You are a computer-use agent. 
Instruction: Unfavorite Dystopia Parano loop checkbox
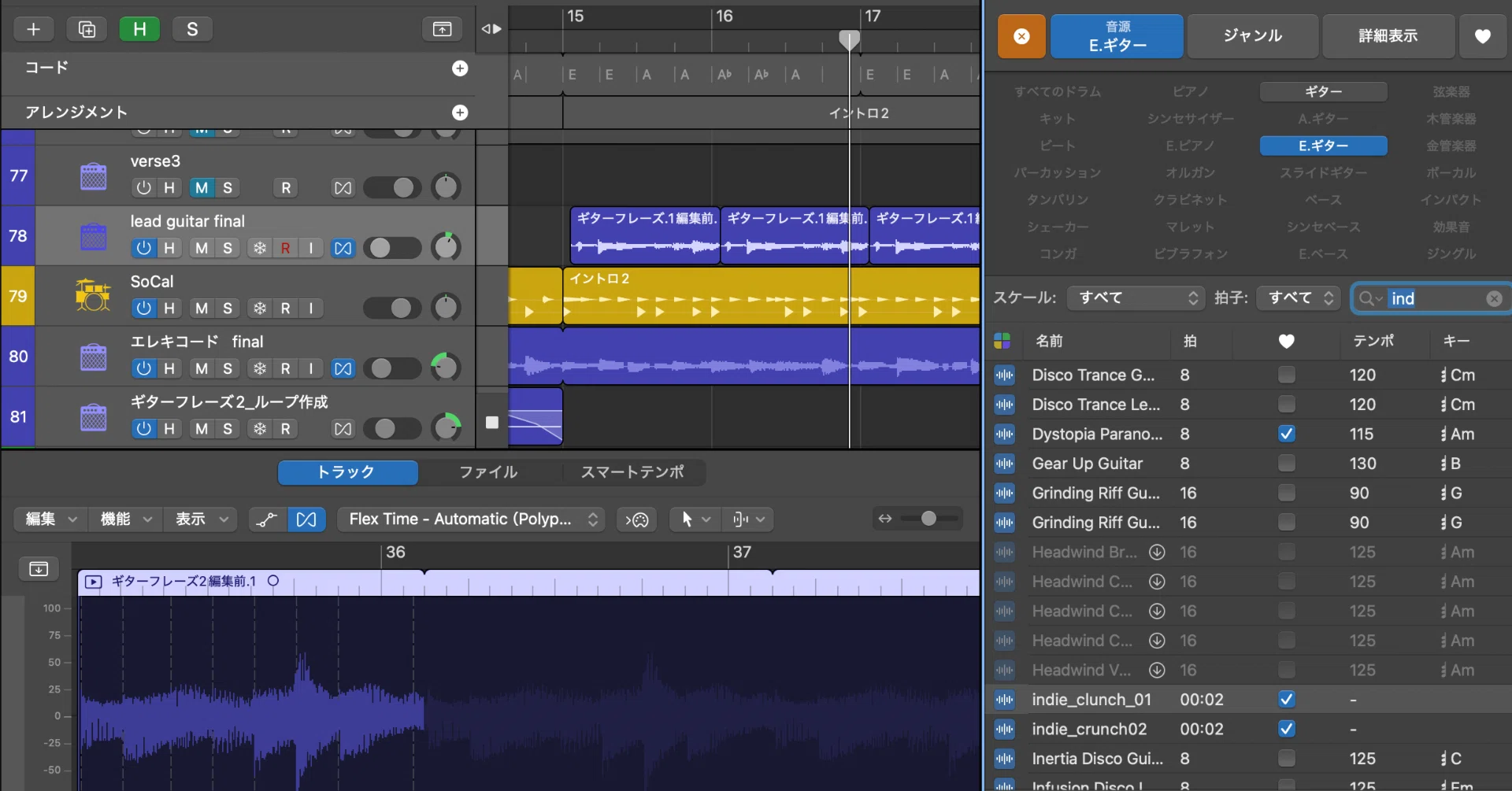(x=1286, y=434)
